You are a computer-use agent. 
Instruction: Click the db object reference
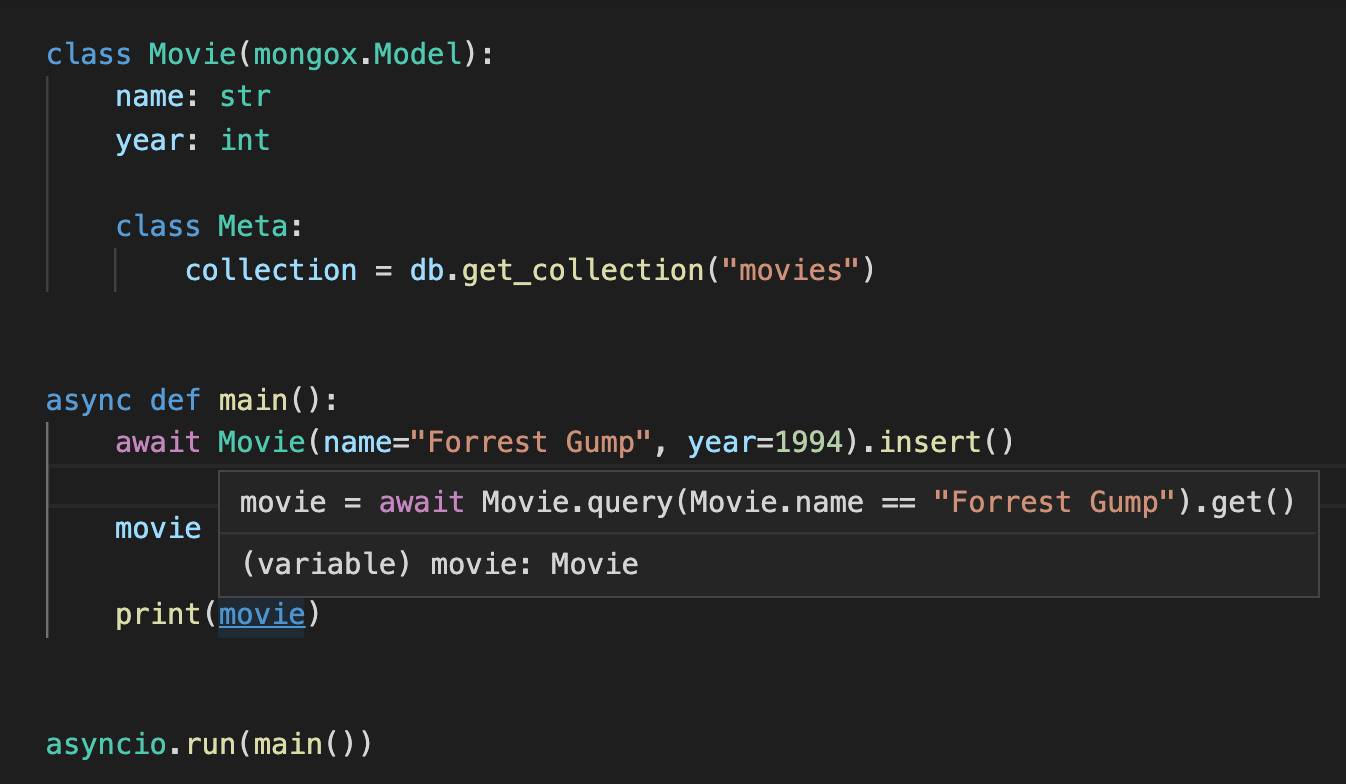pos(426,270)
